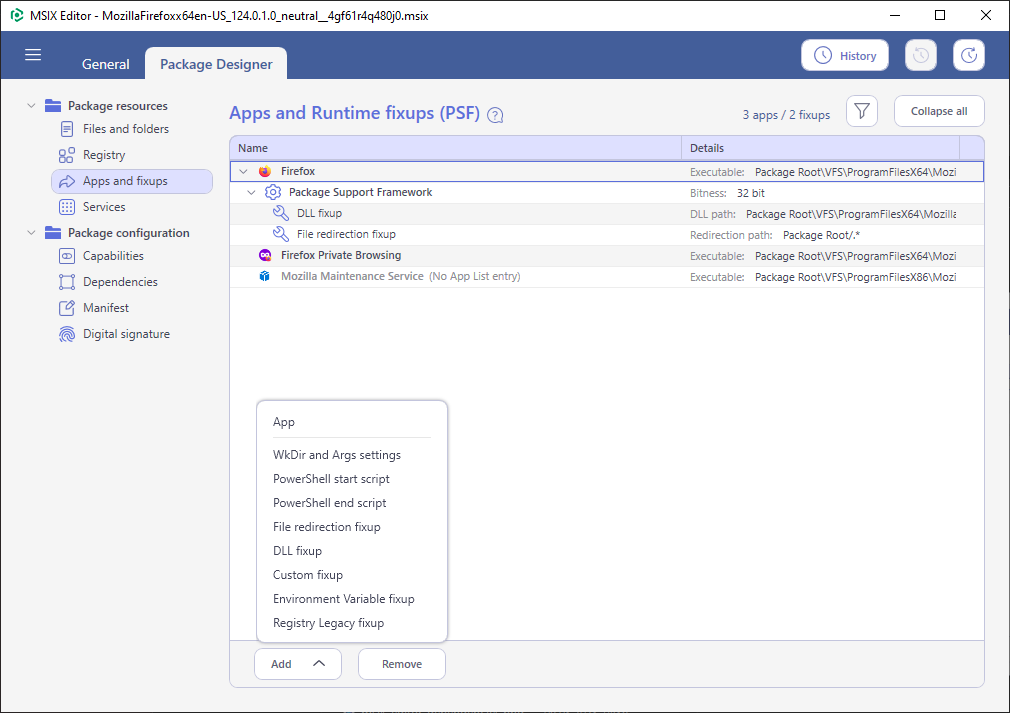This screenshot has width=1010, height=713.
Task: Click the Mozilla Maintenance Service box icon
Action: point(265,276)
